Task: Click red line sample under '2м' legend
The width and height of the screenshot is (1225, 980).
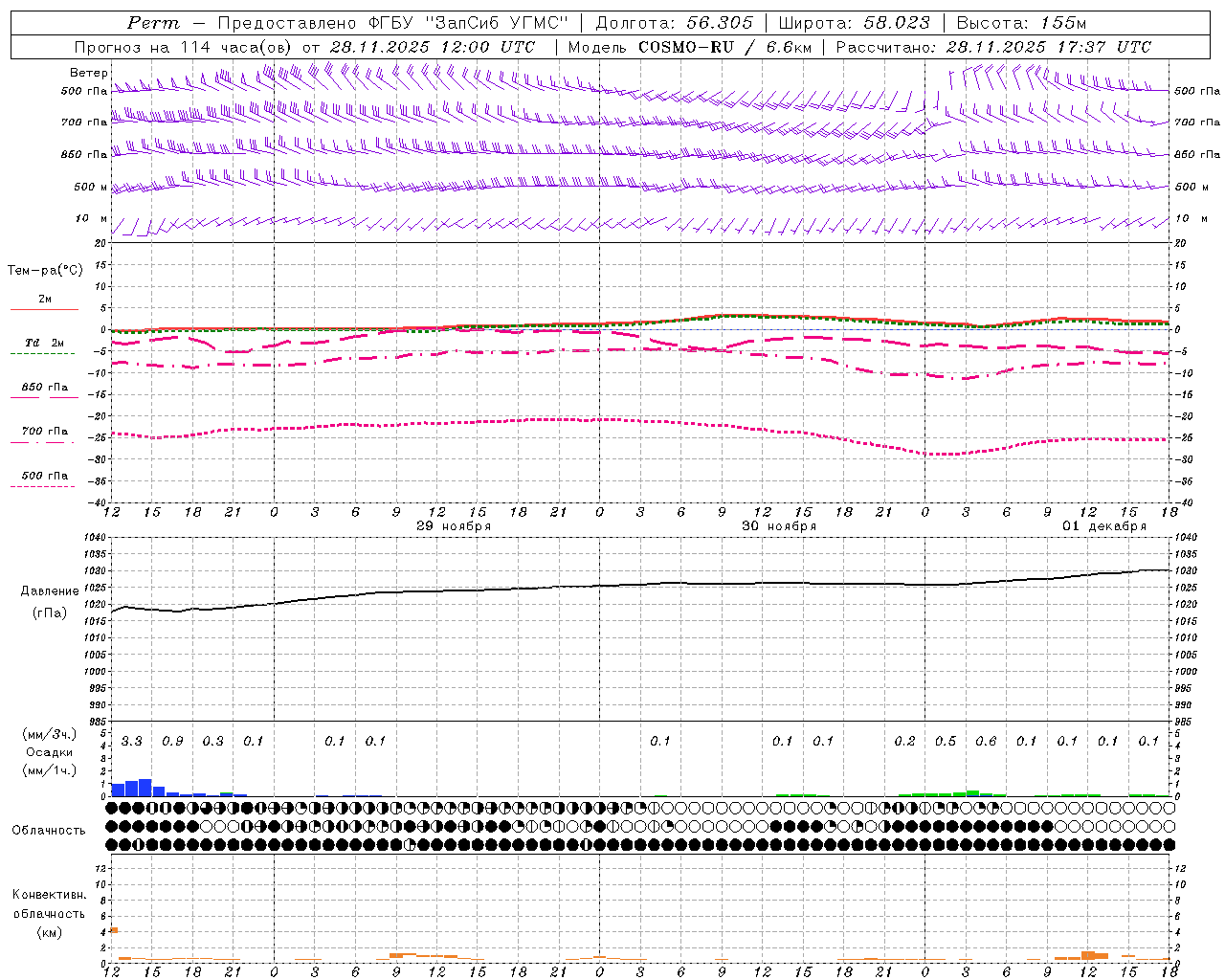Action: [44, 309]
